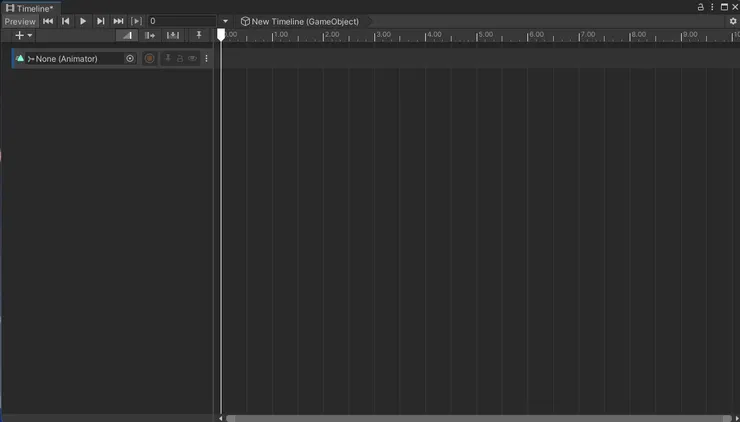The height and width of the screenshot is (422, 740).
Task: Select the Mix edit mode icon
Action: (127, 35)
